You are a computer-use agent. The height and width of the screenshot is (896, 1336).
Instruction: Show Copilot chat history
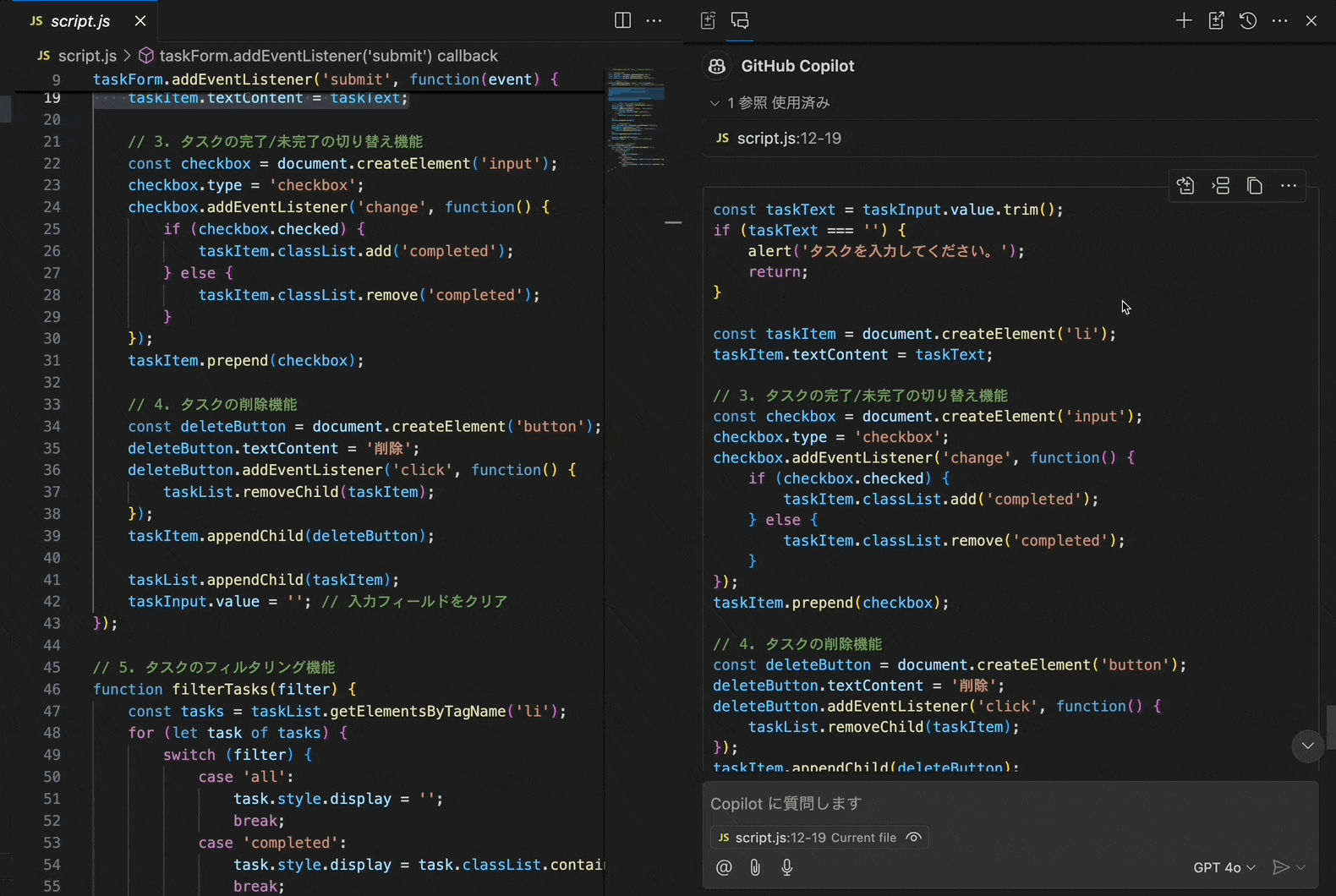(1248, 20)
